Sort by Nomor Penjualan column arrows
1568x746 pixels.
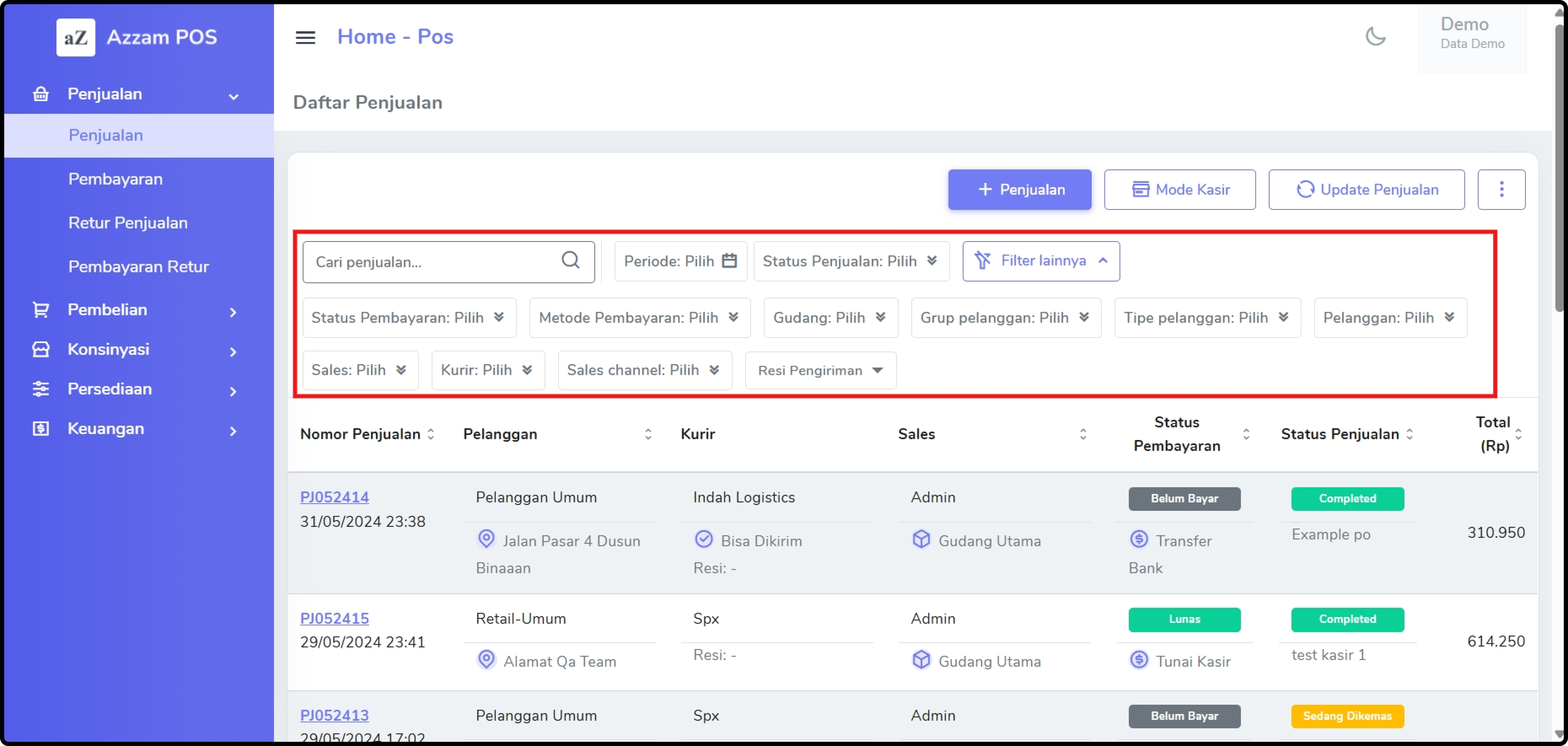pos(430,434)
